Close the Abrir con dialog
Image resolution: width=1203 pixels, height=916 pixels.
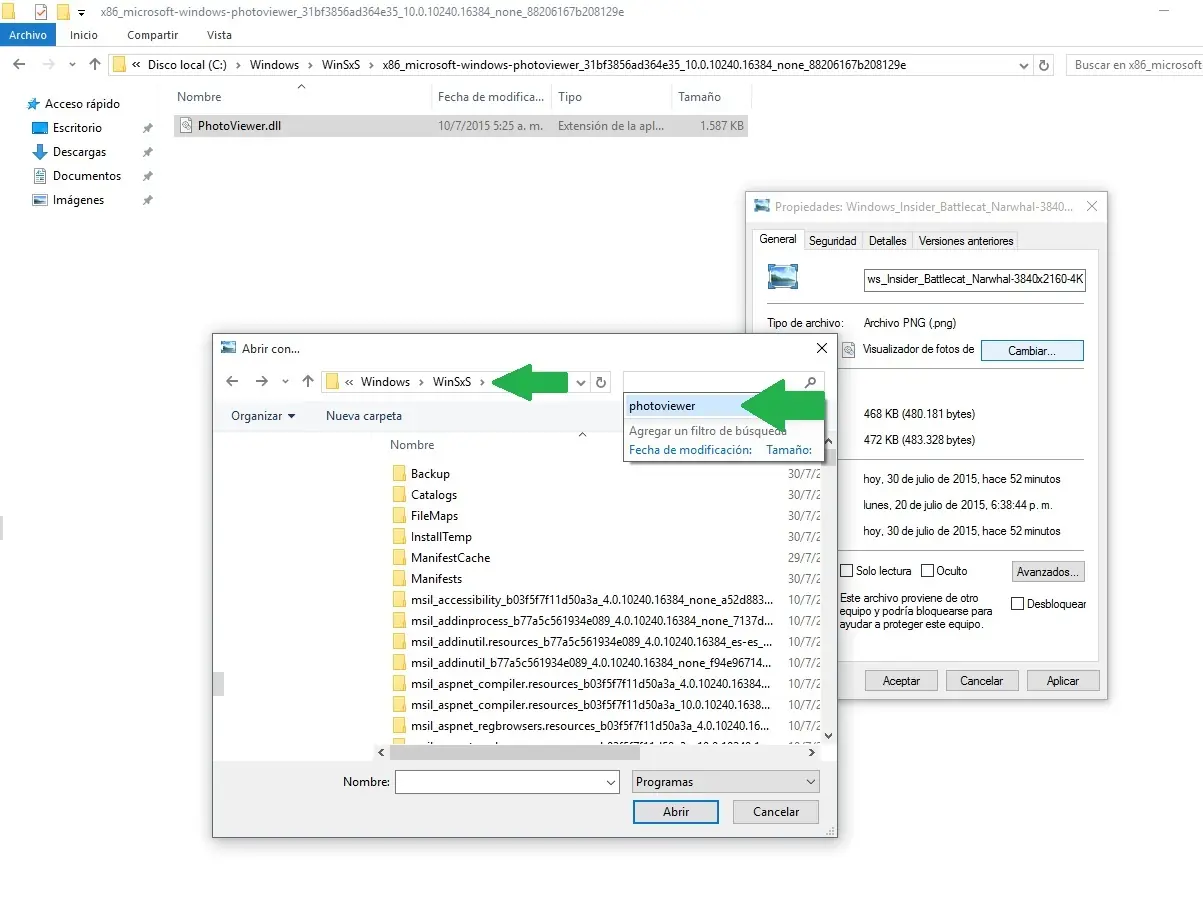click(x=822, y=348)
